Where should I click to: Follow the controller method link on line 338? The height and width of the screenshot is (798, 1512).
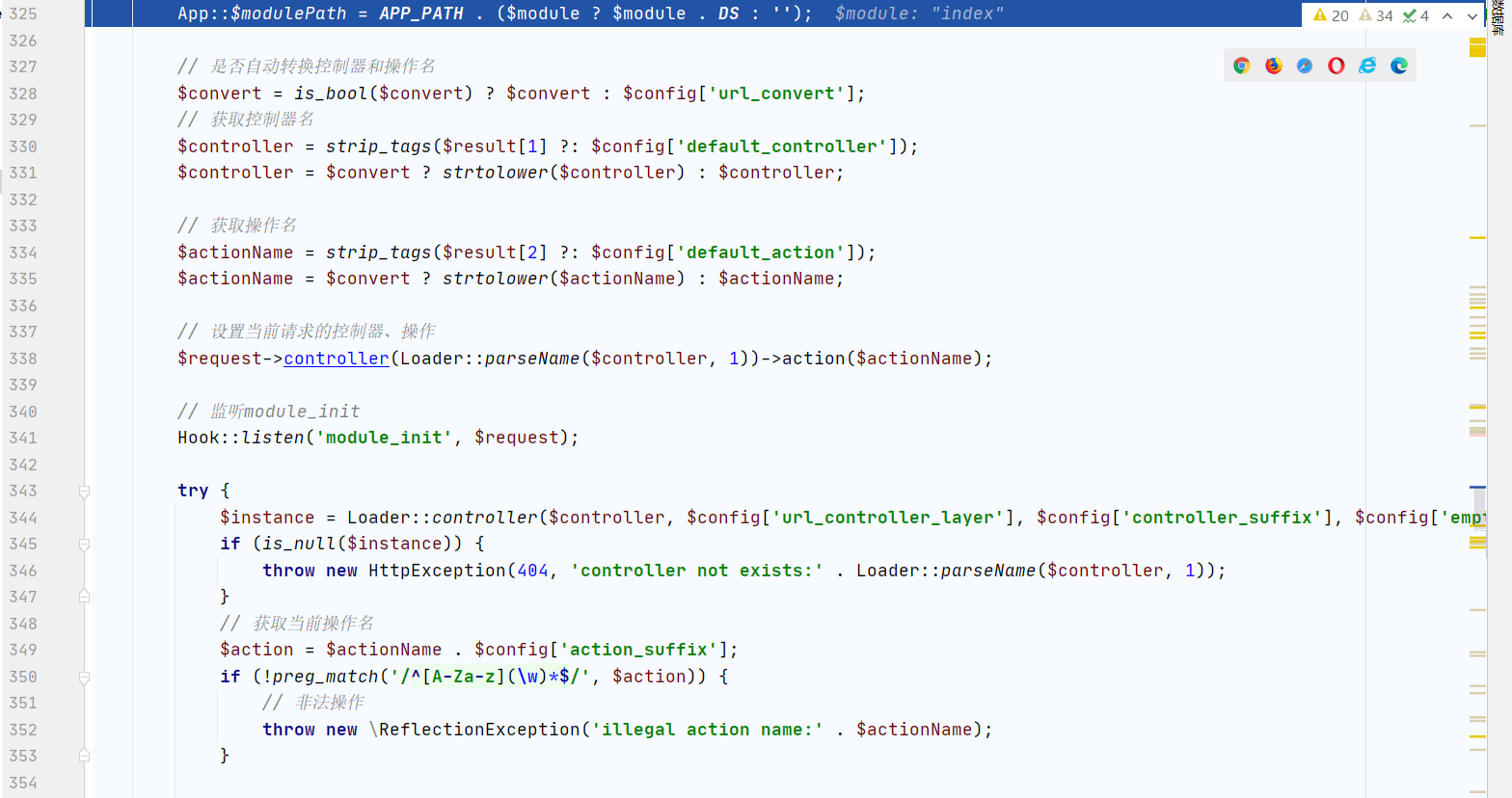pyautogui.click(x=337, y=359)
